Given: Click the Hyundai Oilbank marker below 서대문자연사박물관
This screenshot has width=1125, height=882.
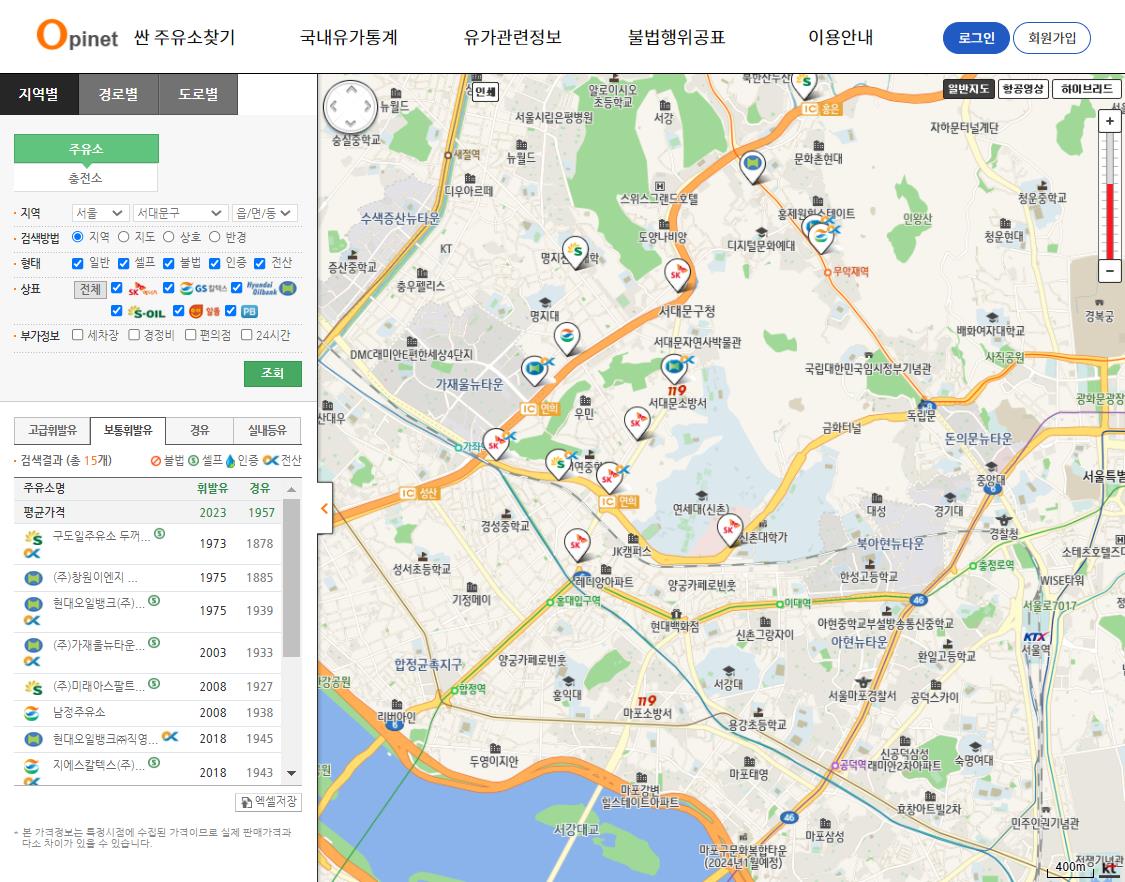Looking at the screenshot, I should point(674,370).
